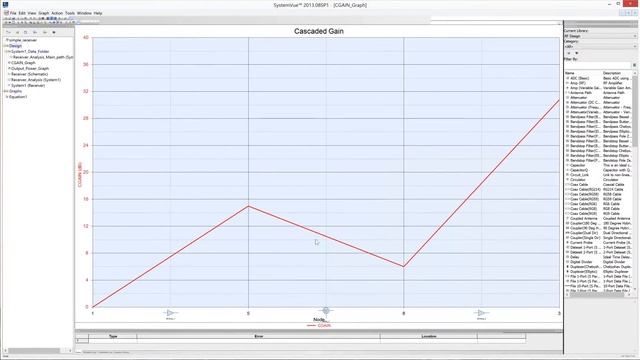Image resolution: width=640 pixels, height=360 pixels.
Task: Click the Delay part icon
Action: (x=567, y=257)
